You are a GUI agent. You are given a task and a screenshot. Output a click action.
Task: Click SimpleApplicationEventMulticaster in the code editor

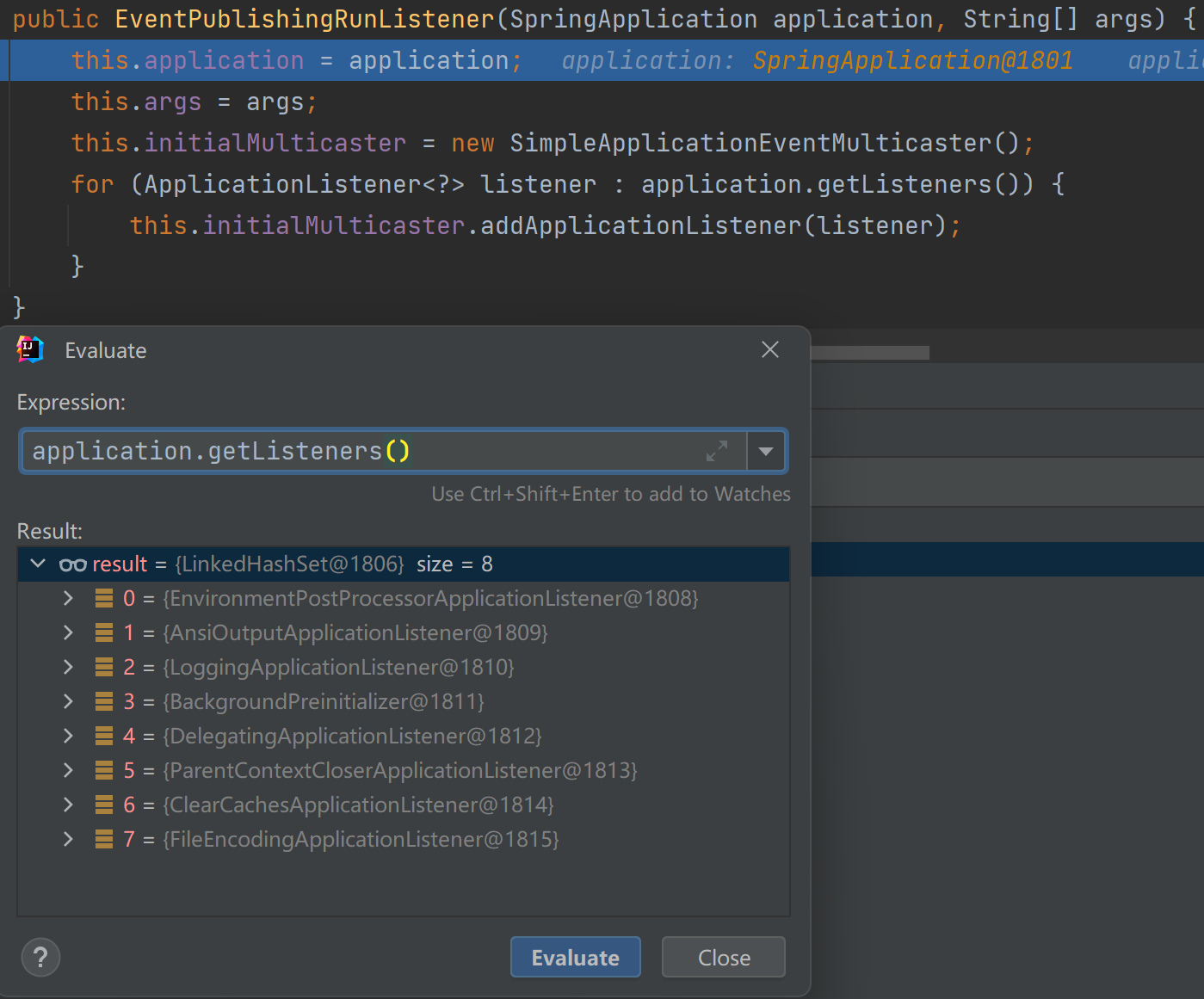tap(750, 143)
